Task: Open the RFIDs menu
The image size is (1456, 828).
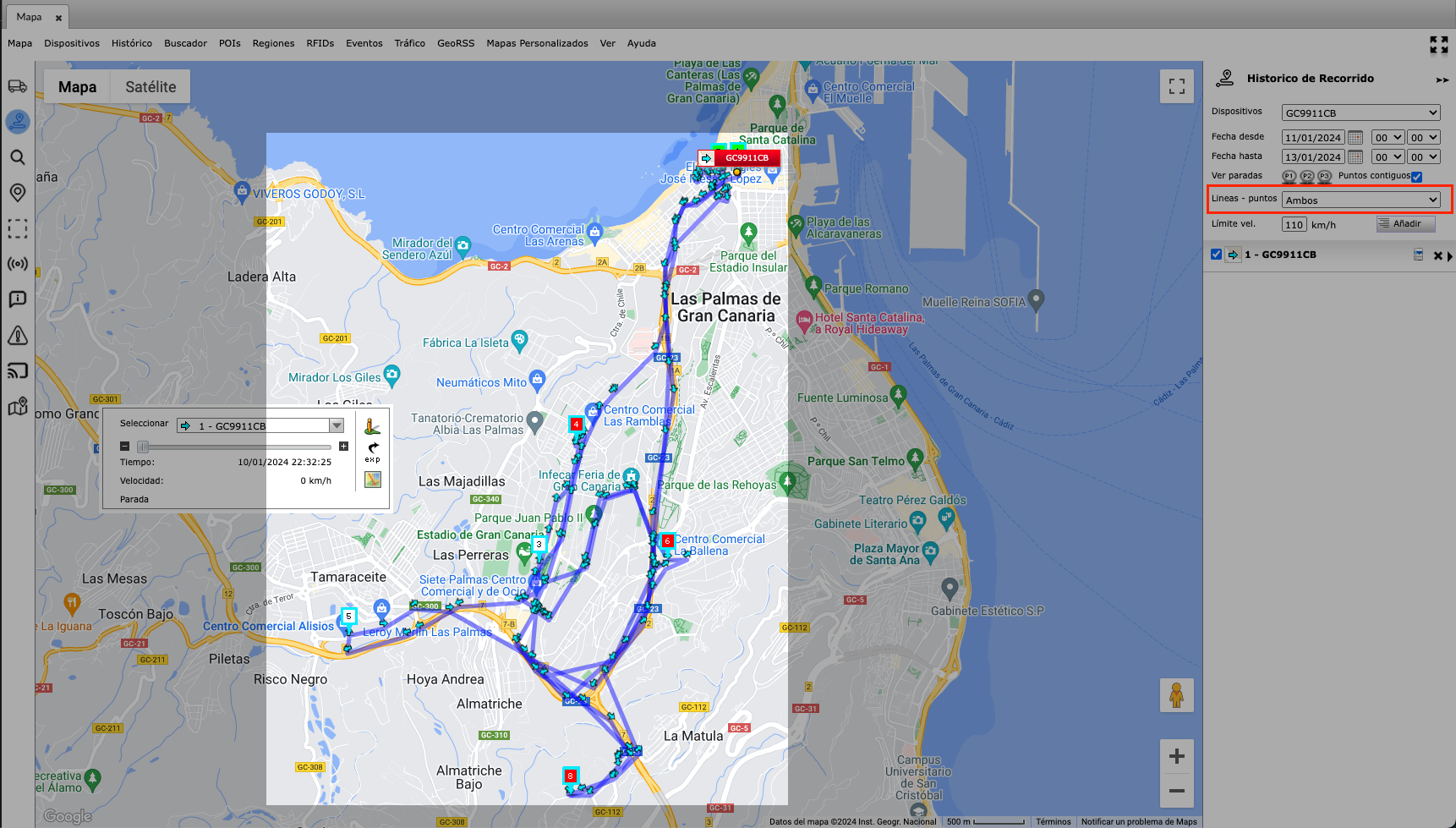Action: pos(320,43)
